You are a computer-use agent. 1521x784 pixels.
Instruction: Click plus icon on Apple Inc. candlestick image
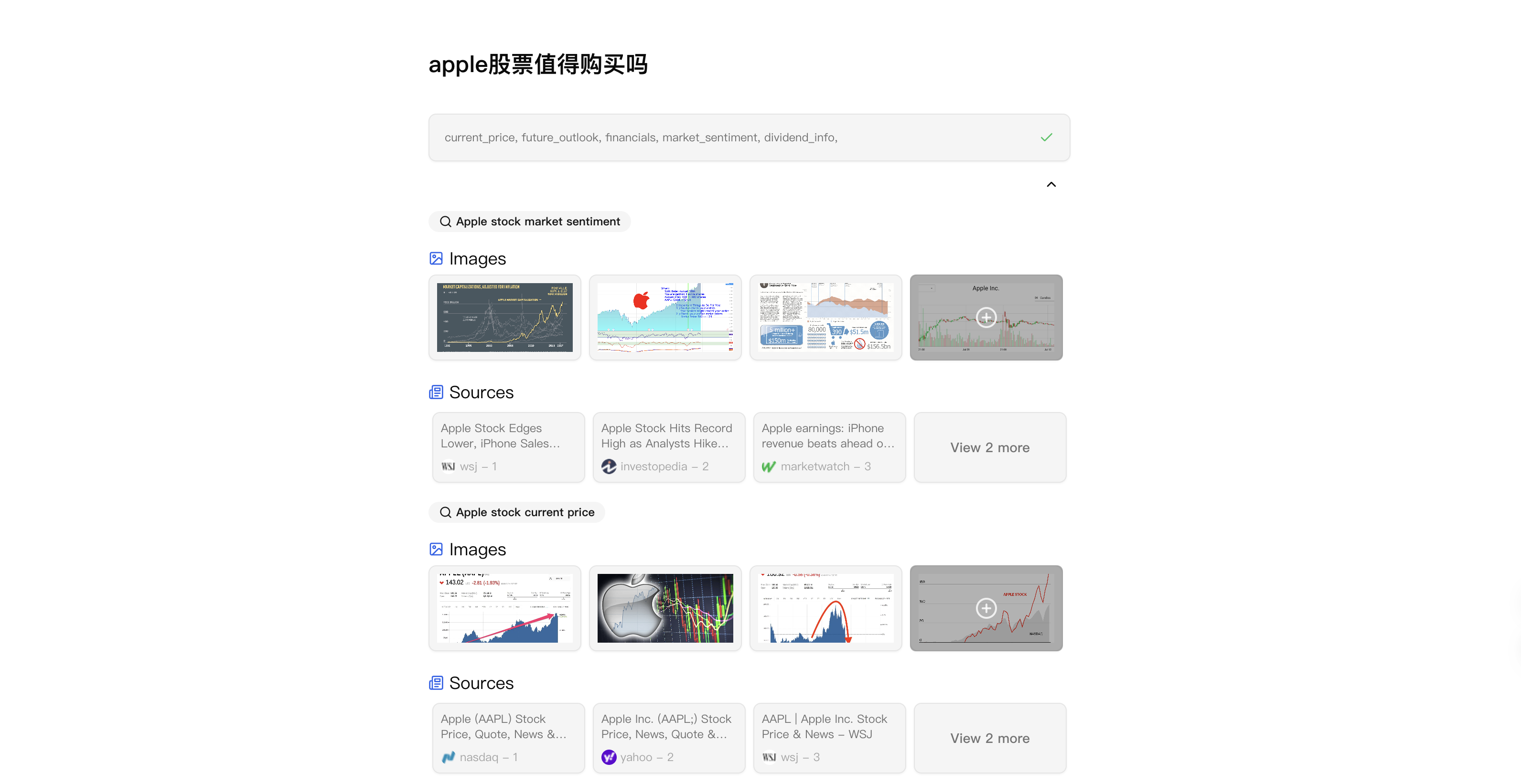click(x=985, y=318)
